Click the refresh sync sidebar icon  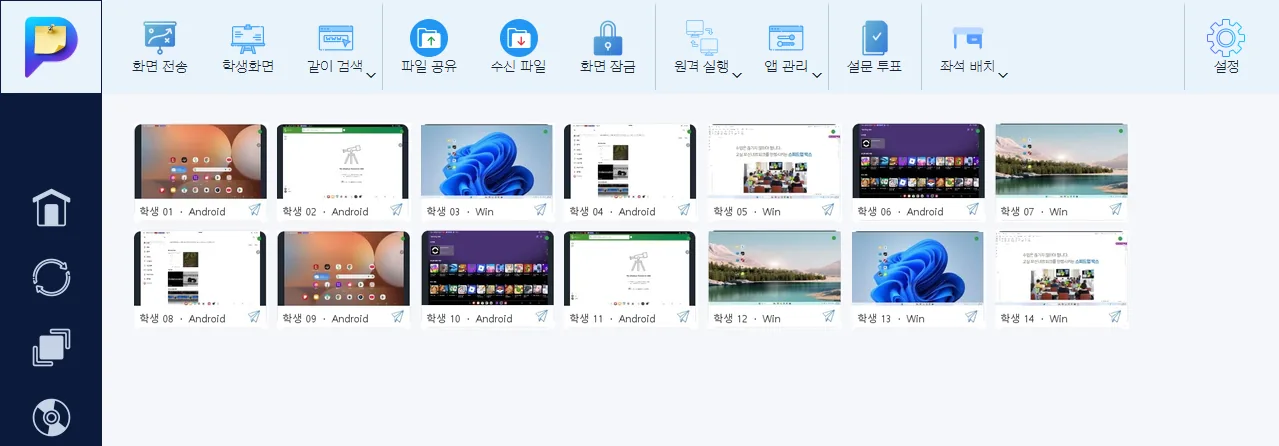[x=51, y=277]
